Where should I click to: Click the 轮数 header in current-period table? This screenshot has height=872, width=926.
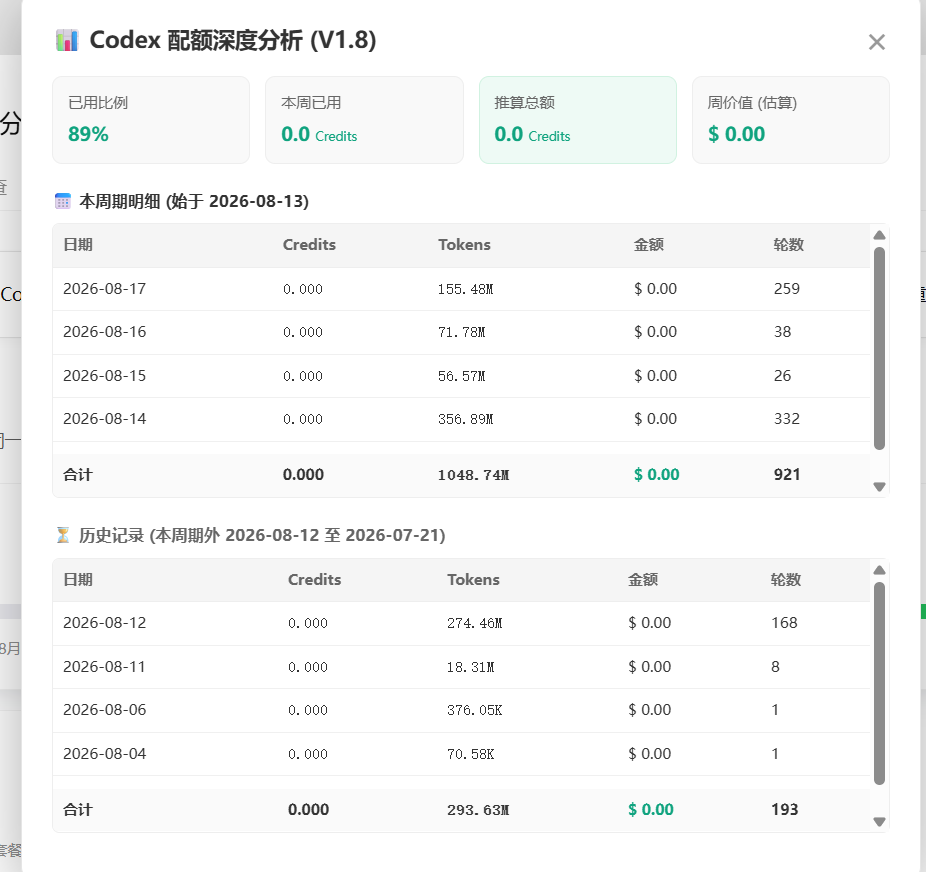(788, 244)
